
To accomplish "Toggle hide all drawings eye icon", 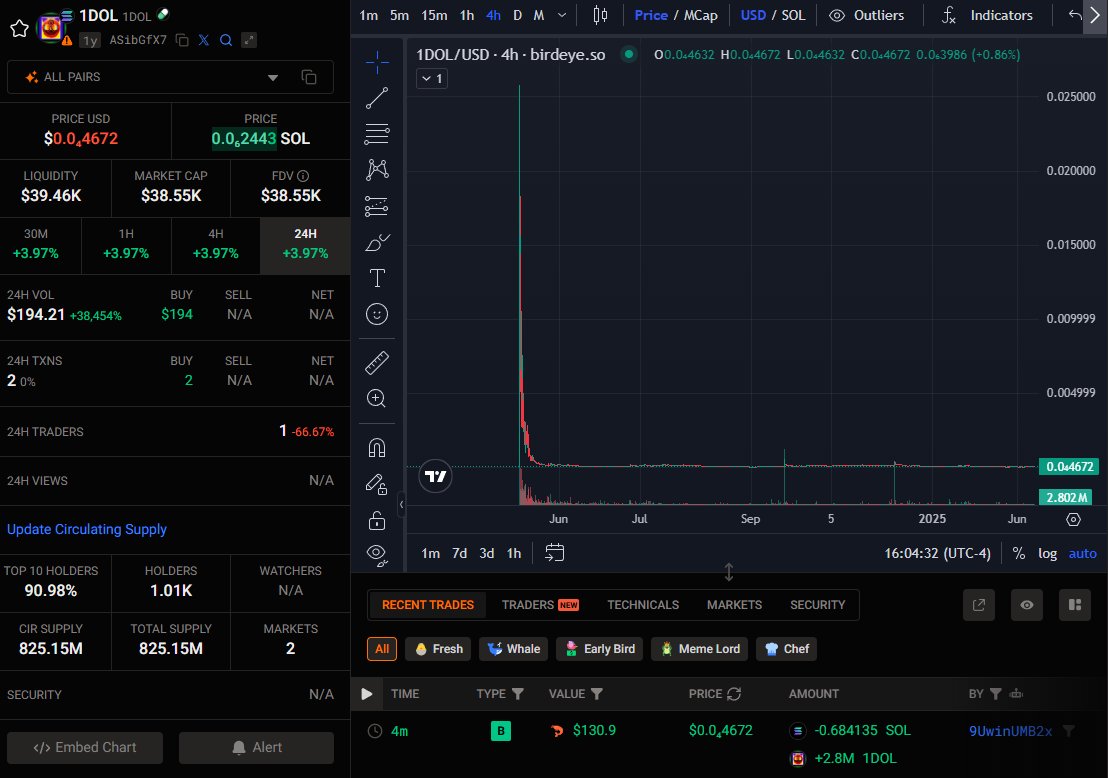I will [x=377, y=556].
